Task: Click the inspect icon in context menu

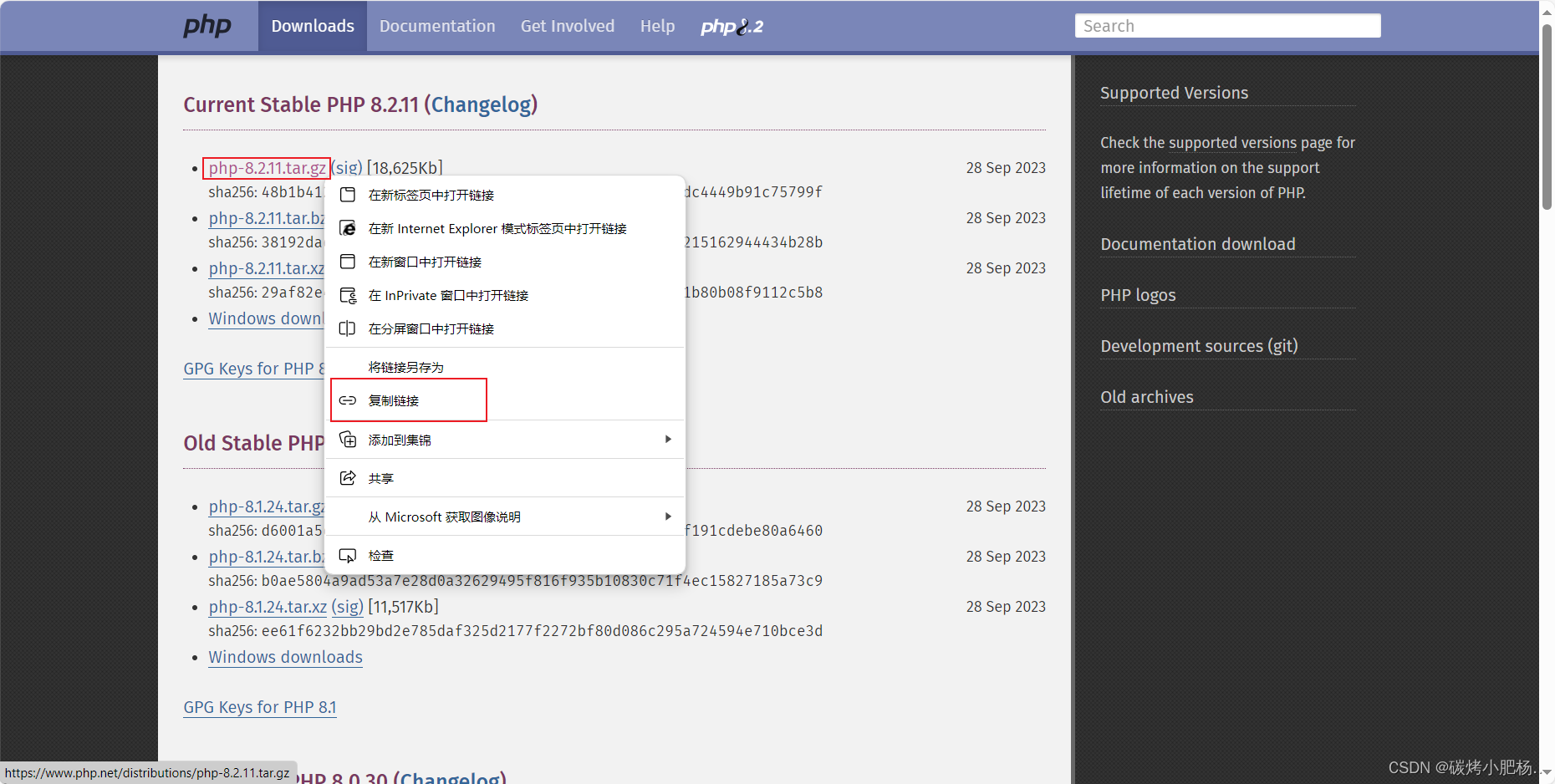Action: [348, 555]
